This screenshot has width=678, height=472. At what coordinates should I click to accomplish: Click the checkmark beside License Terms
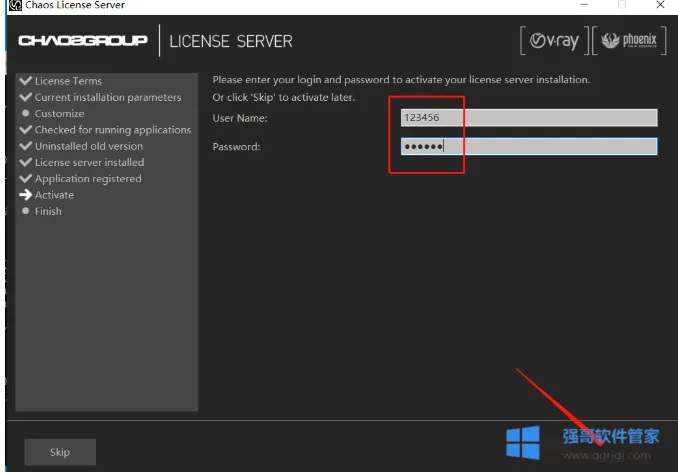coord(26,80)
